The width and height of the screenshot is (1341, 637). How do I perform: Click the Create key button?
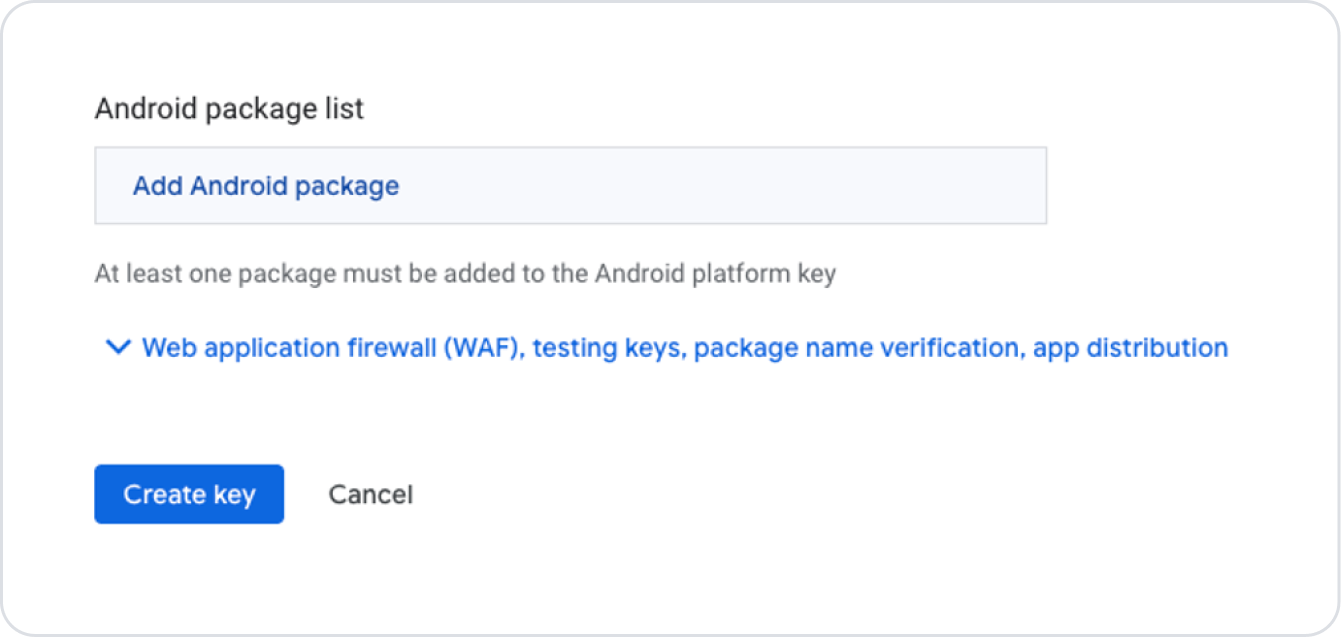click(189, 494)
